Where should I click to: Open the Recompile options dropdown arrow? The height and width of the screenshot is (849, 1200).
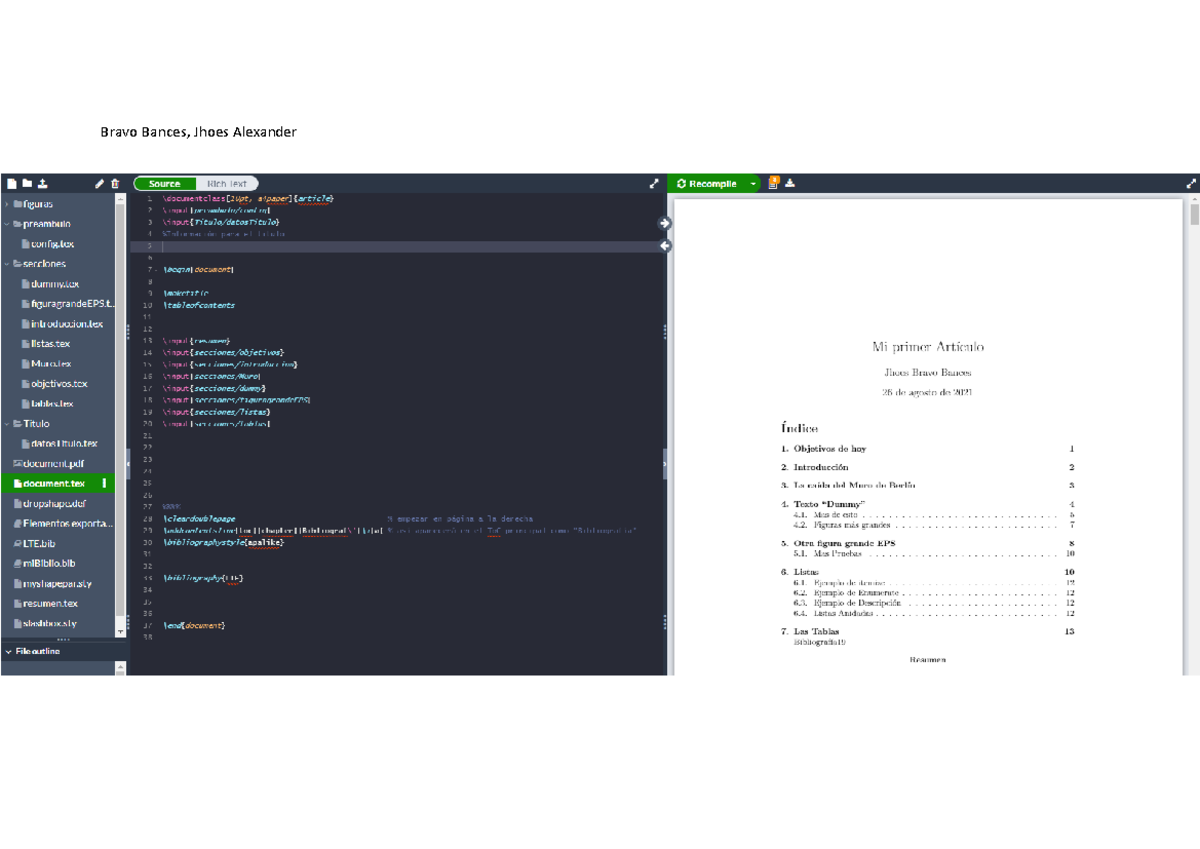coord(753,184)
